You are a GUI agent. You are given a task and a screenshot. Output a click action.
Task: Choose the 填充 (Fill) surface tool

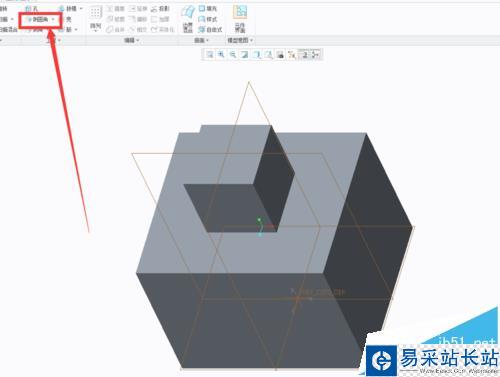pos(207,8)
